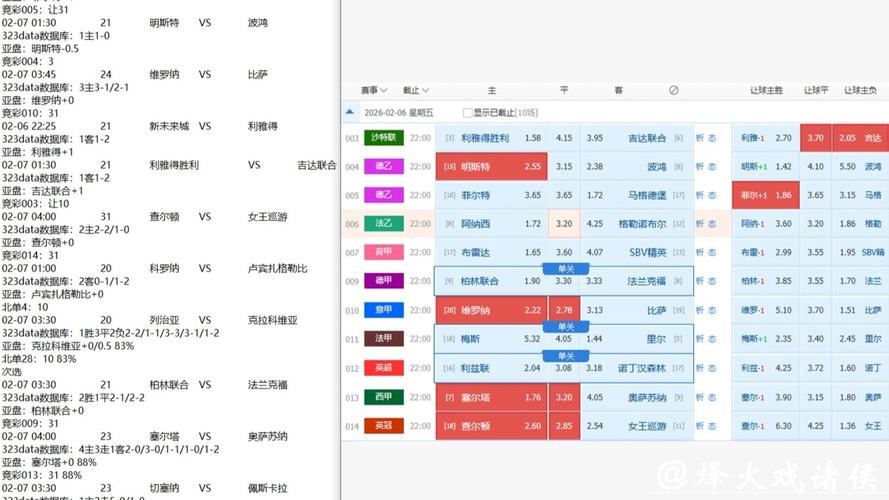Click the 意甲 league badge in row 010

pyautogui.click(x=384, y=310)
